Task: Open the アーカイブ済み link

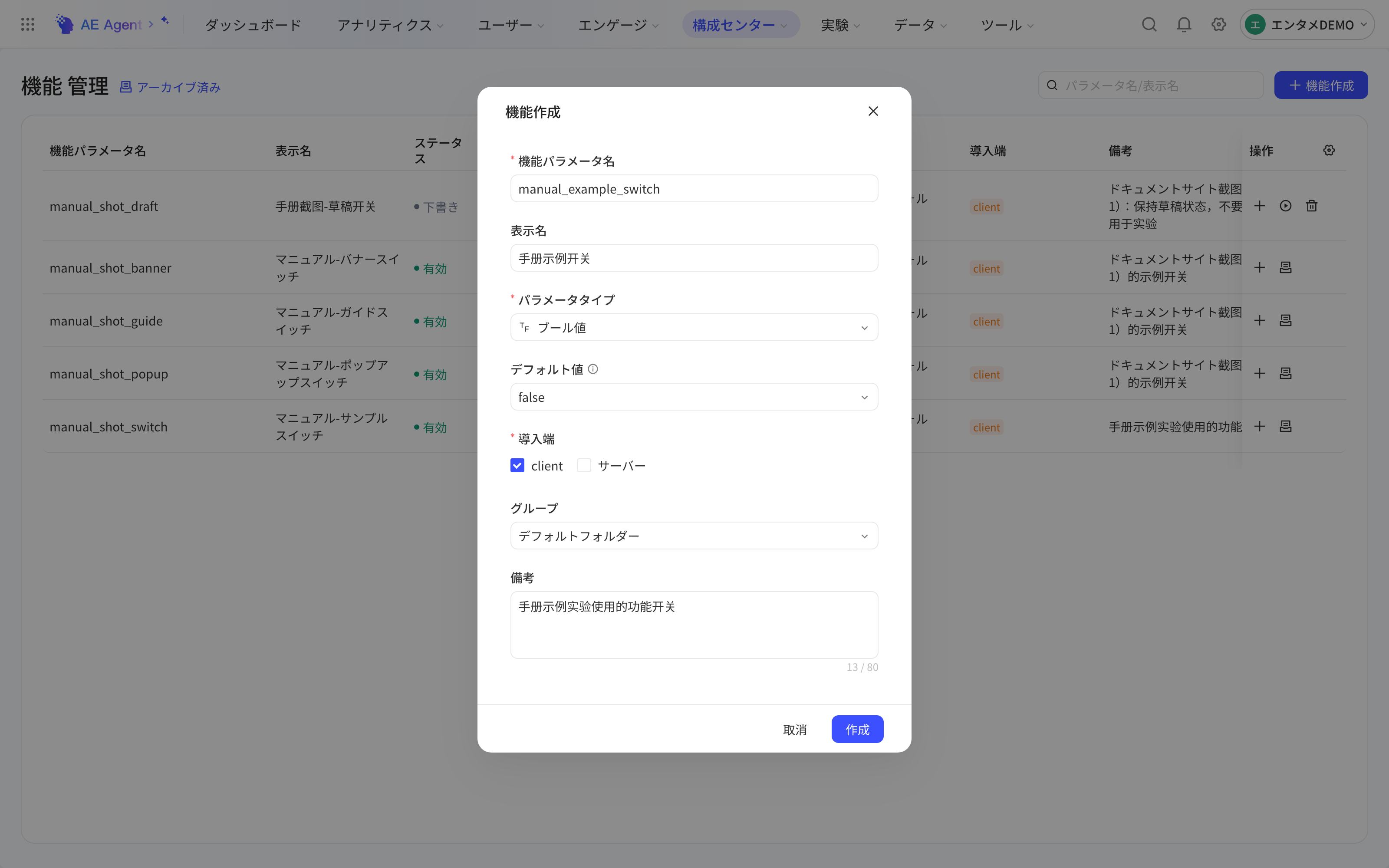Action: (170, 87)
